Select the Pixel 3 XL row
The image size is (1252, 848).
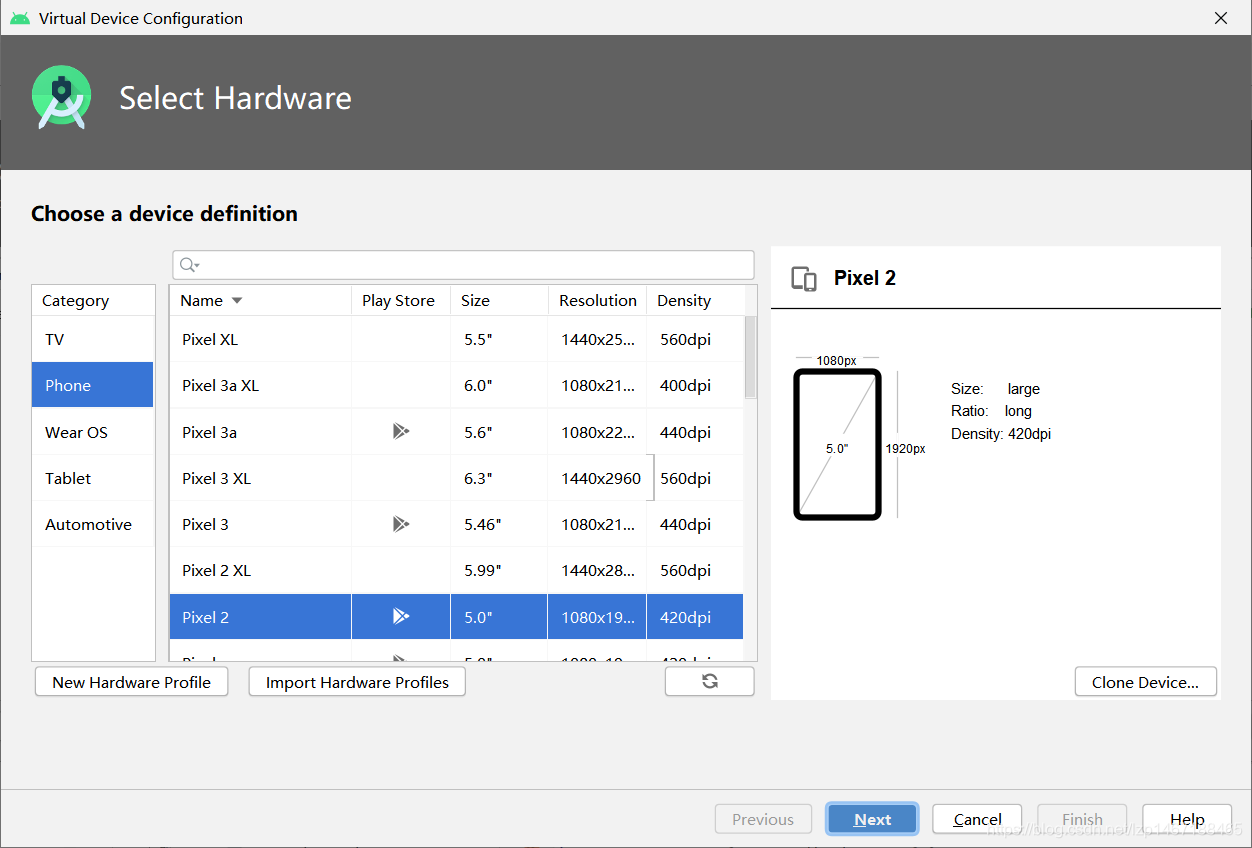(x=456, y=478)
